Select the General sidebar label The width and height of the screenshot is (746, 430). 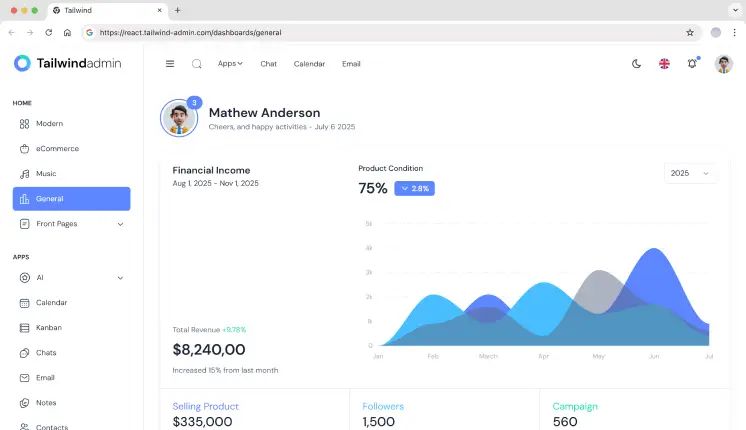point(49,199)
